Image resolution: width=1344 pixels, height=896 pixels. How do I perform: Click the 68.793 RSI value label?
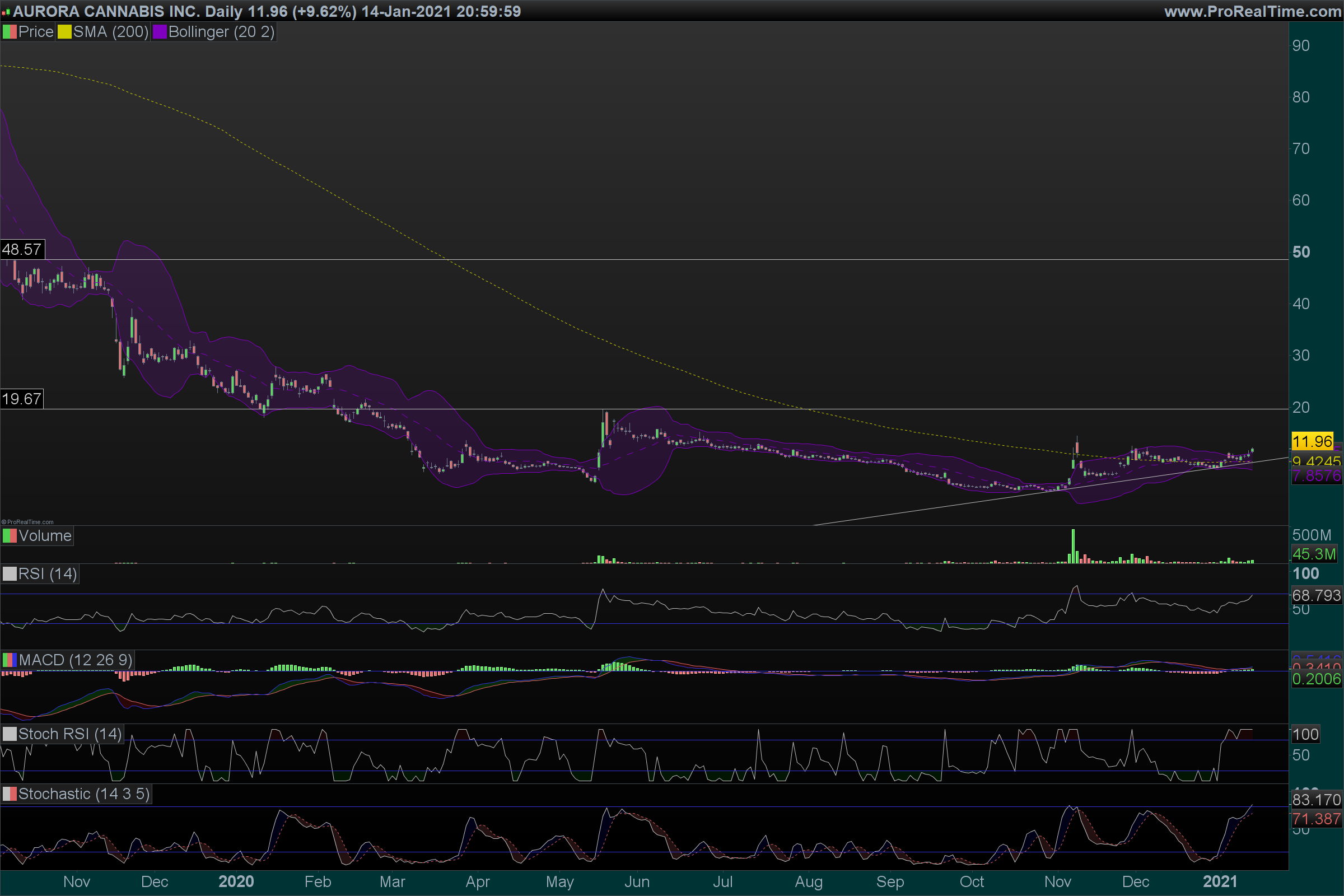click(x=1316, y=595)
